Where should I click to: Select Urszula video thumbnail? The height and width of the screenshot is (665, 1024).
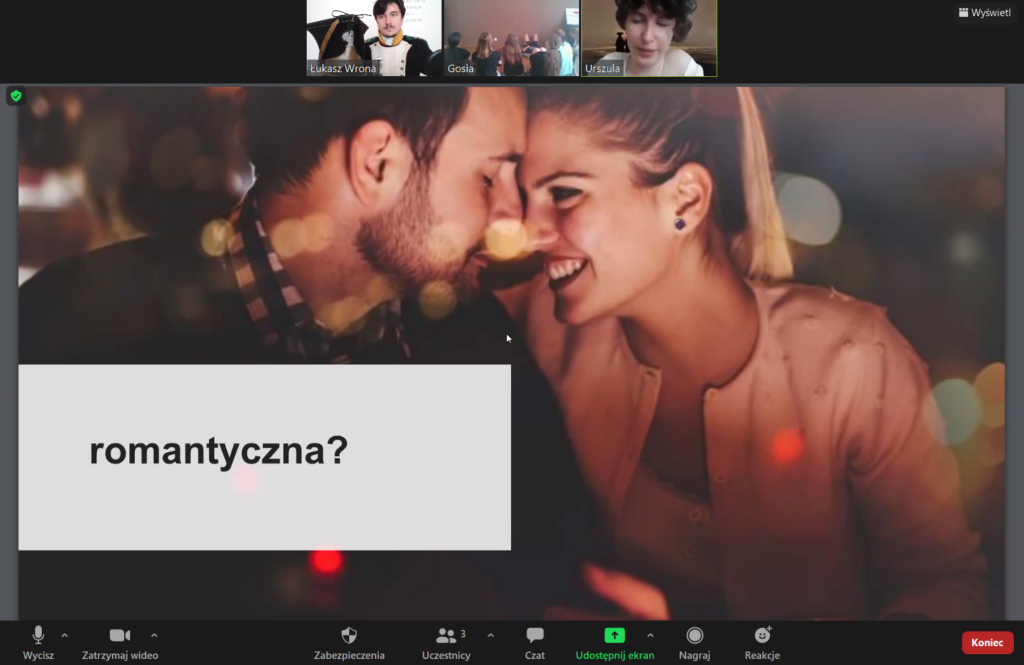click(649, 38)
